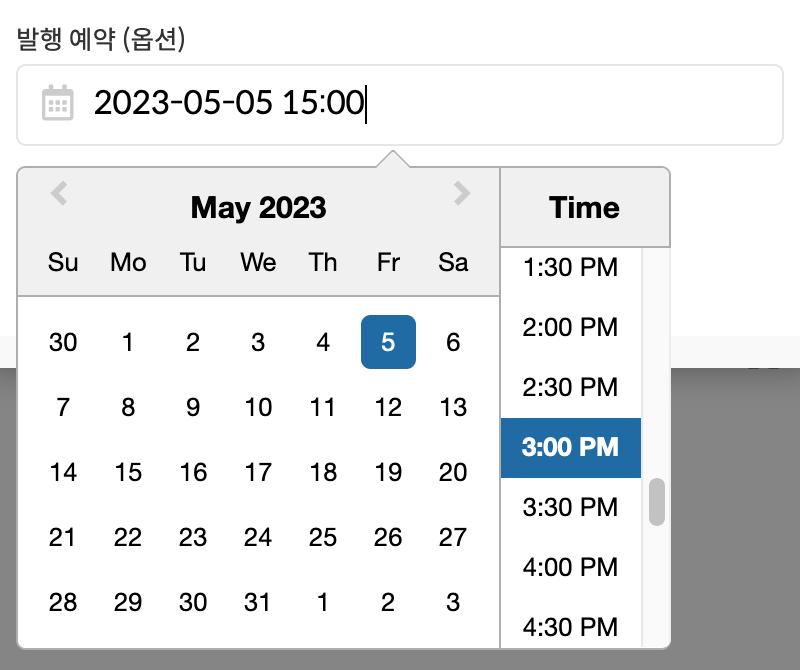Select May 20 Saturday date
The height and width of the screenshot is (670, 800).
pyautogui.click(x=453, y=472)
